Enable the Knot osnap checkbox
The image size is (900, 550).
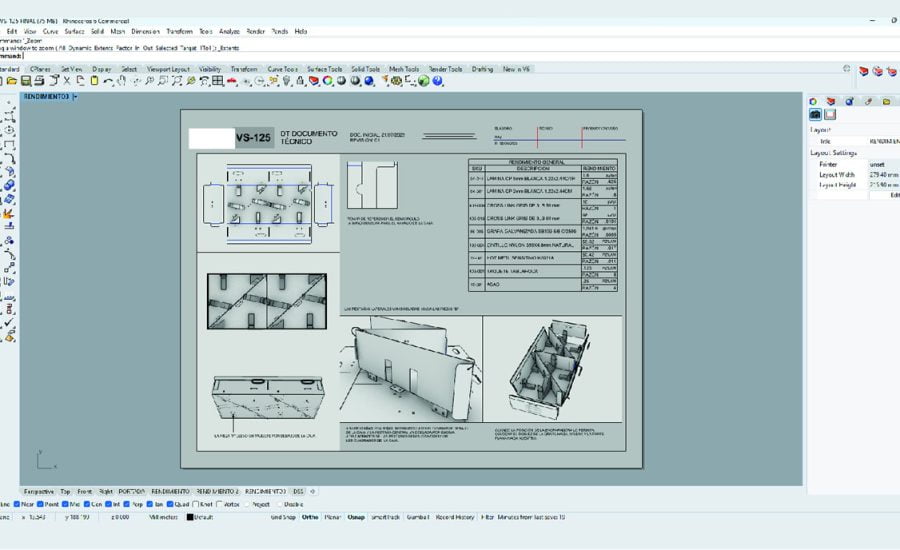coord(198,504)
